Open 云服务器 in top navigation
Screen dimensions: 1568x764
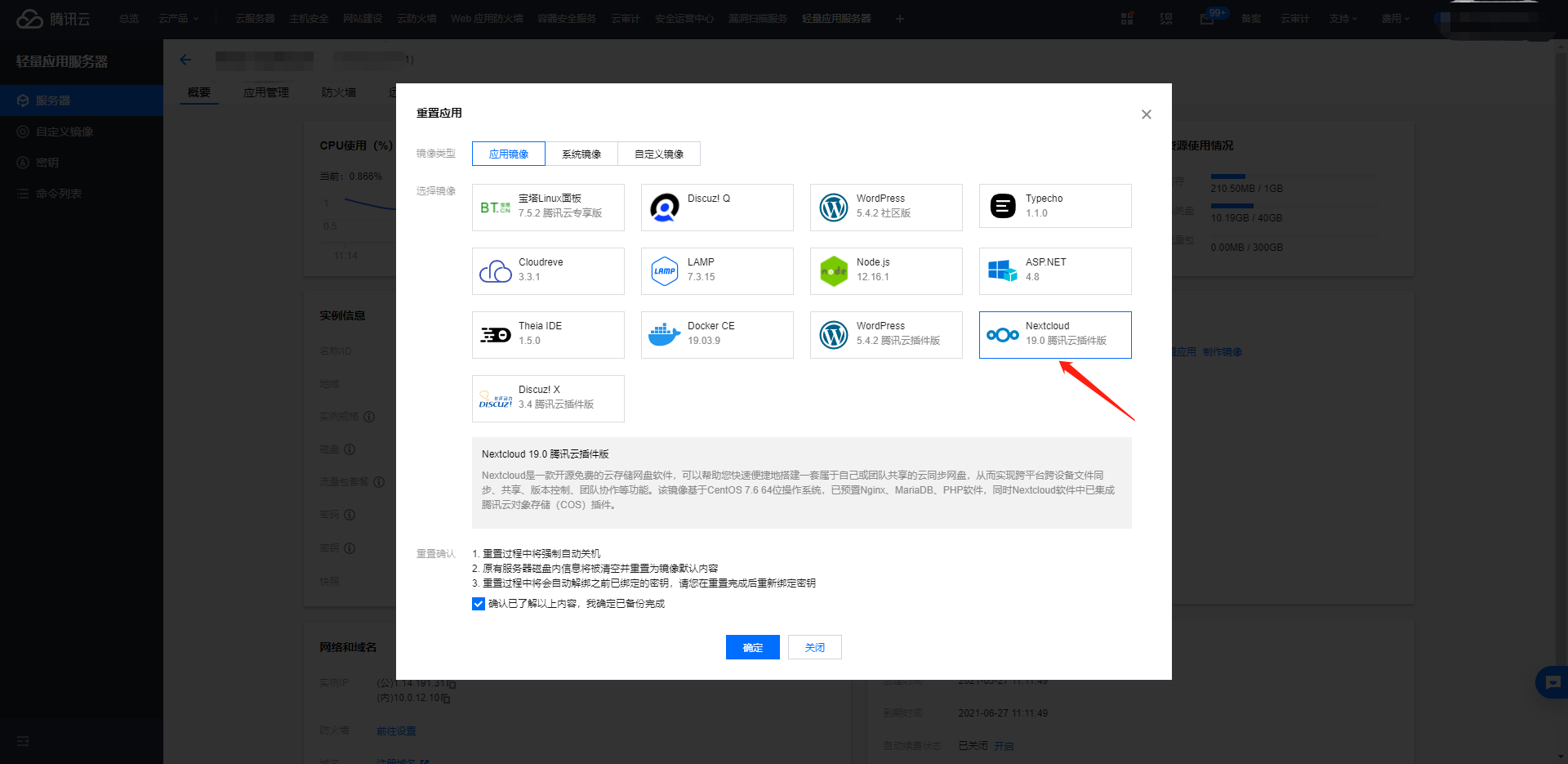pyautogui.click(x=255, y=19)
